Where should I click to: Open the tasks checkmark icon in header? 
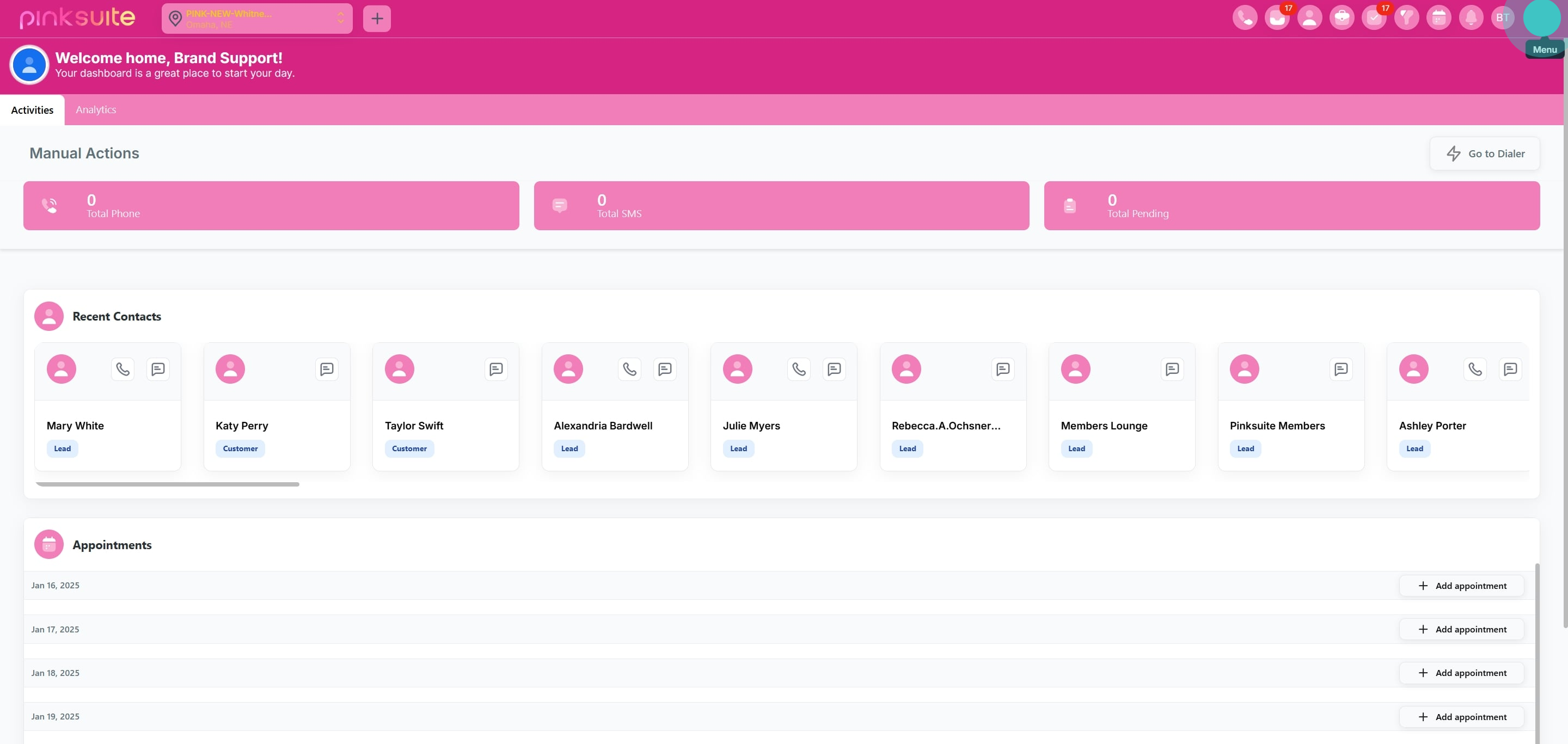pyautogui.click(x=1374, y=17)
